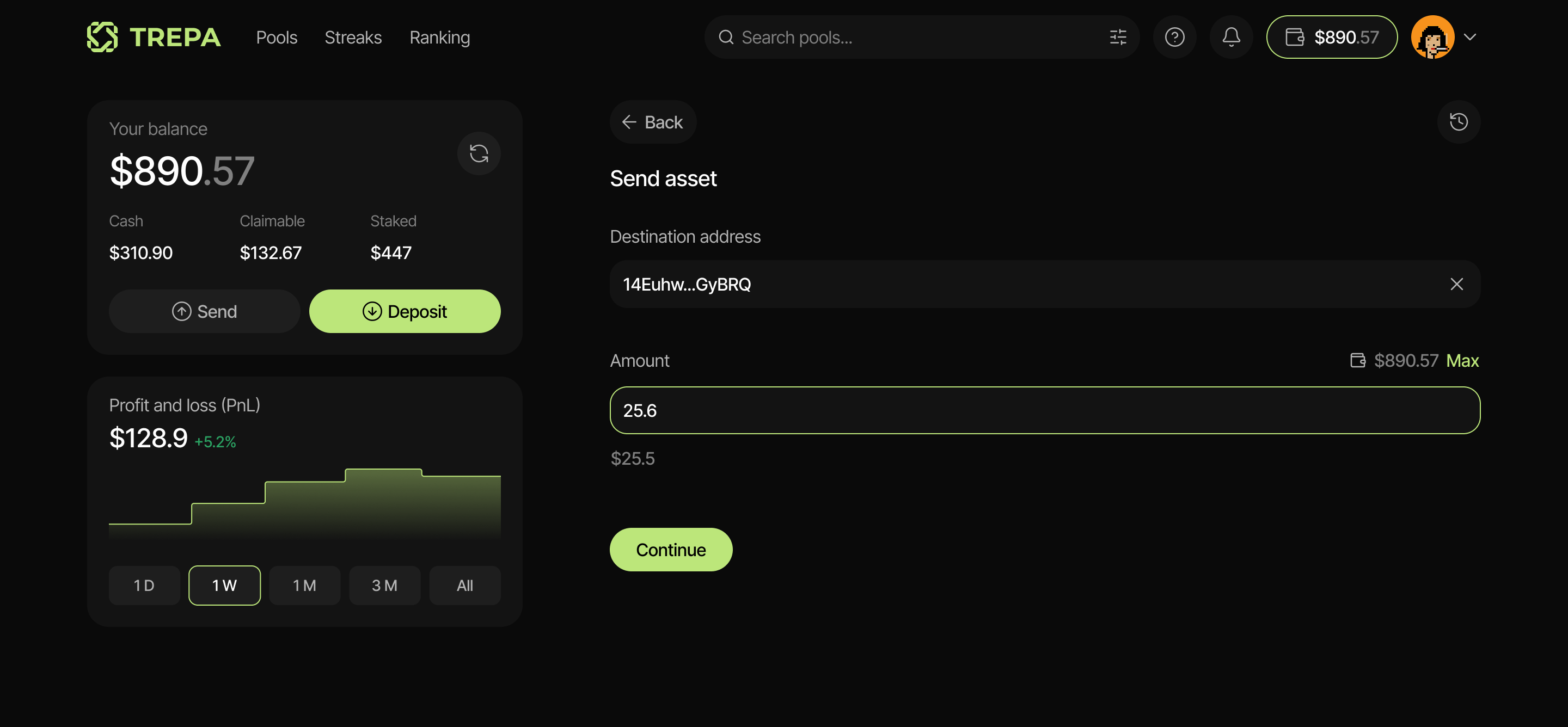Click the Max amount link
This screenshot has height=727, width=1568.
(x=1462, y=361)
